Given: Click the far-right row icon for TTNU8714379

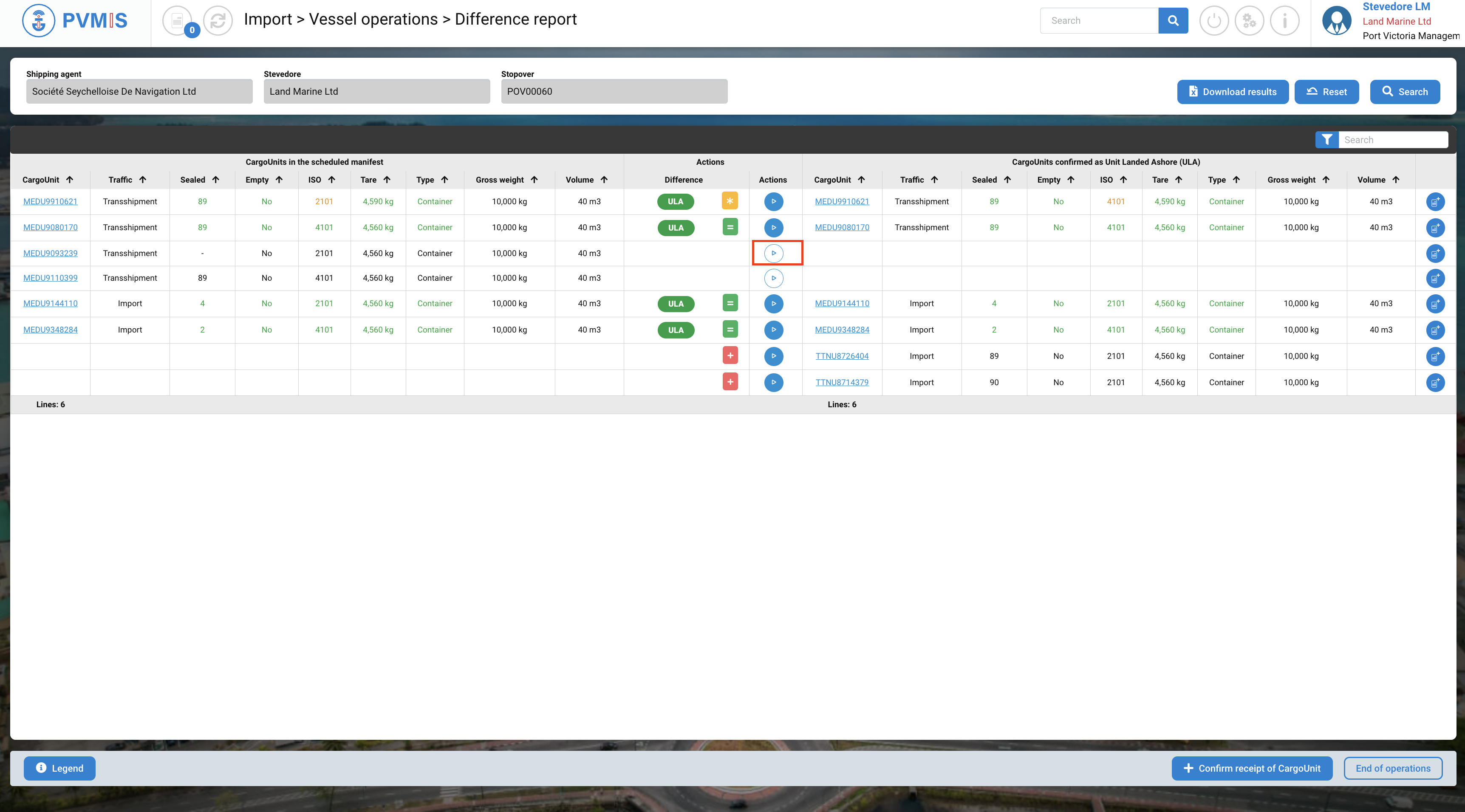Looking at the screenshot, I should pos(1435,383).
